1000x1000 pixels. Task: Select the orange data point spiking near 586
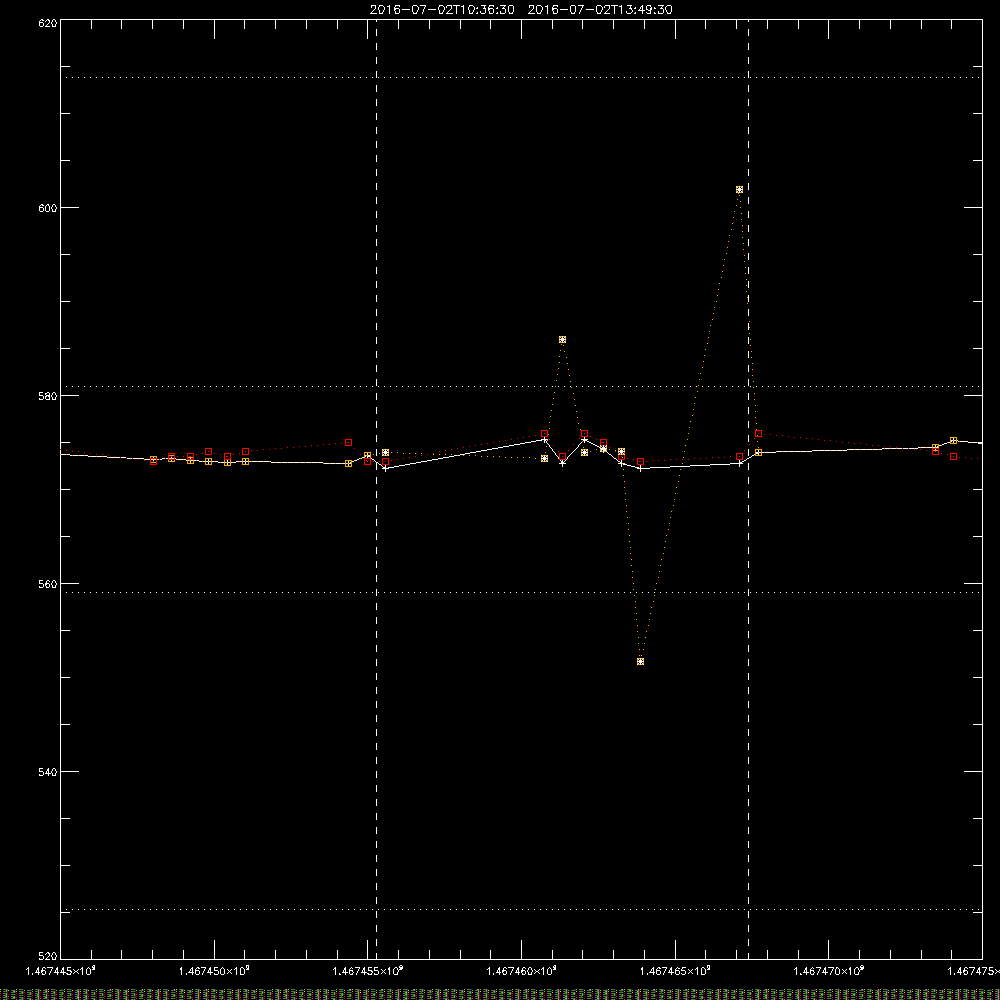tap(562, 340)
